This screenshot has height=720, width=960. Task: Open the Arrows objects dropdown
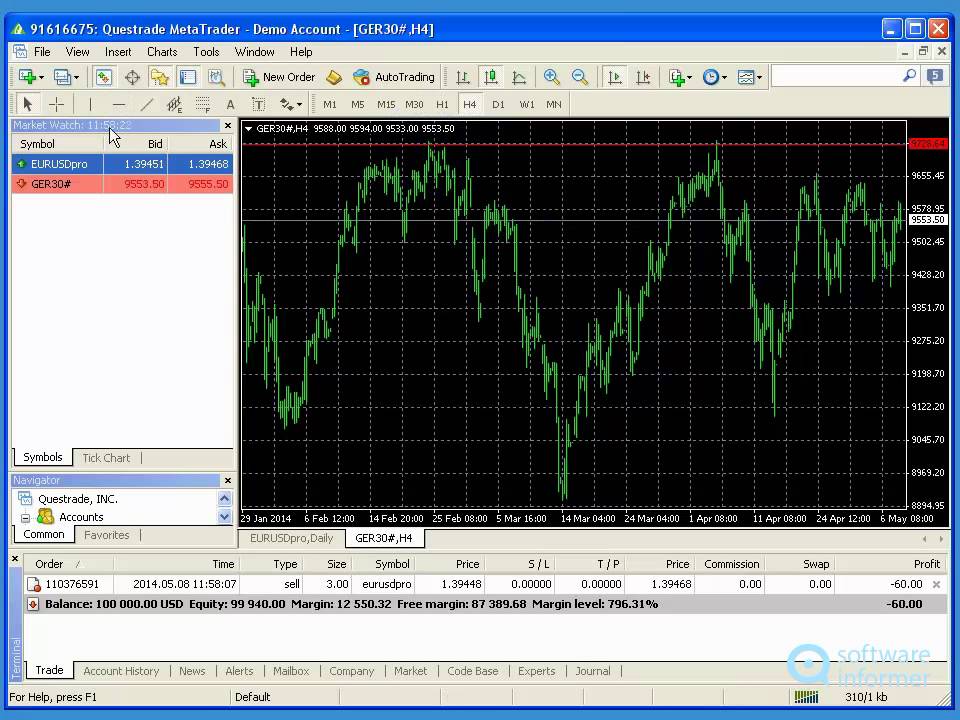tap(291, 105)
